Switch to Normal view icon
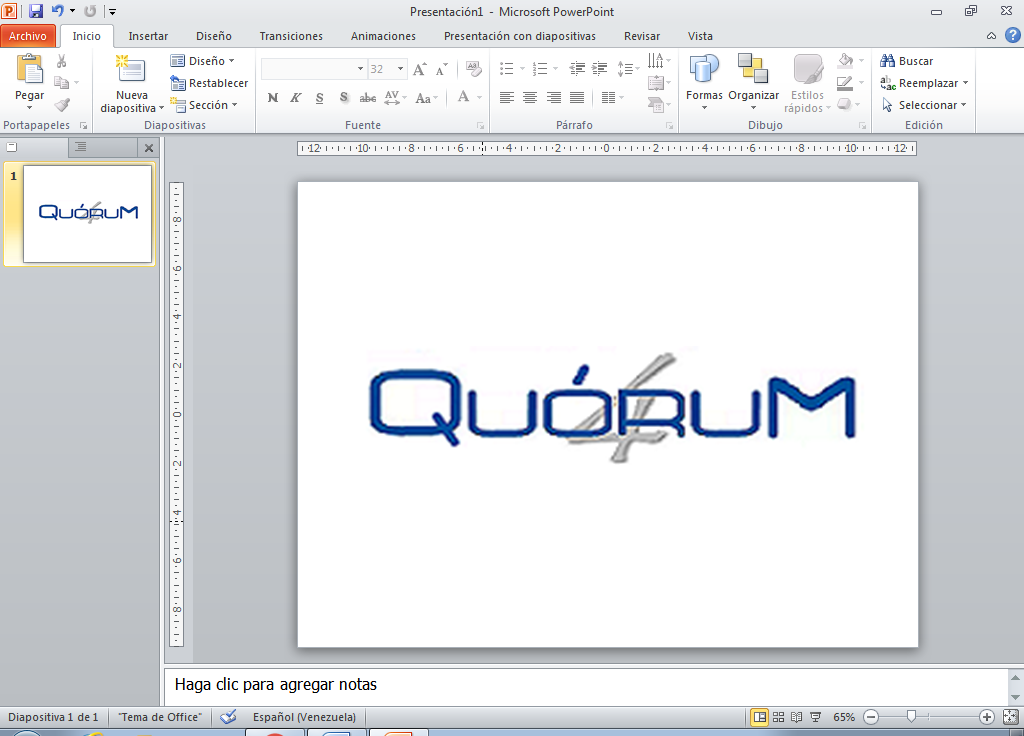The image size is (1024, 736). pyautogui.click(x=760, y=717)
